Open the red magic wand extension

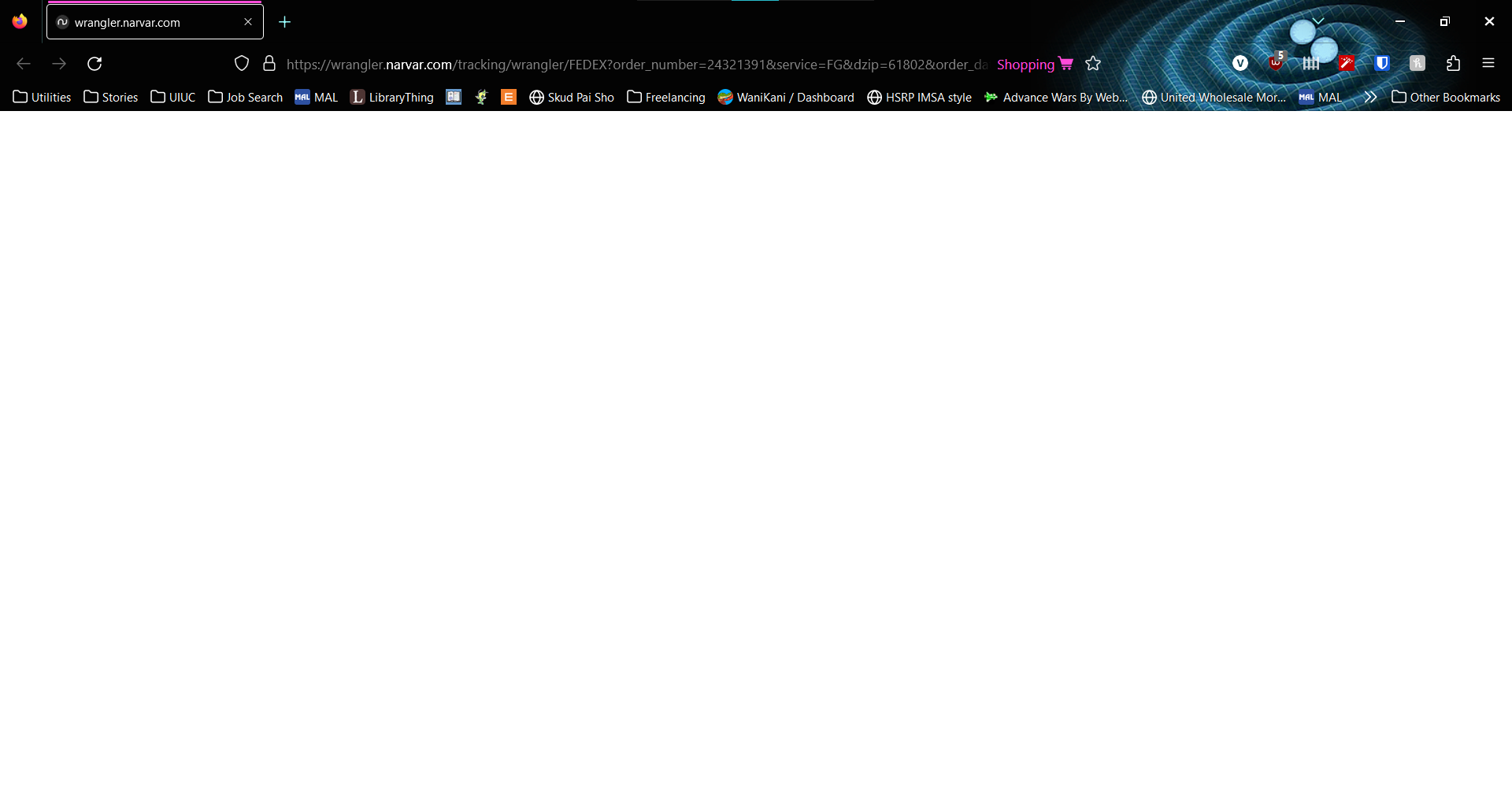pos(1347,63)
